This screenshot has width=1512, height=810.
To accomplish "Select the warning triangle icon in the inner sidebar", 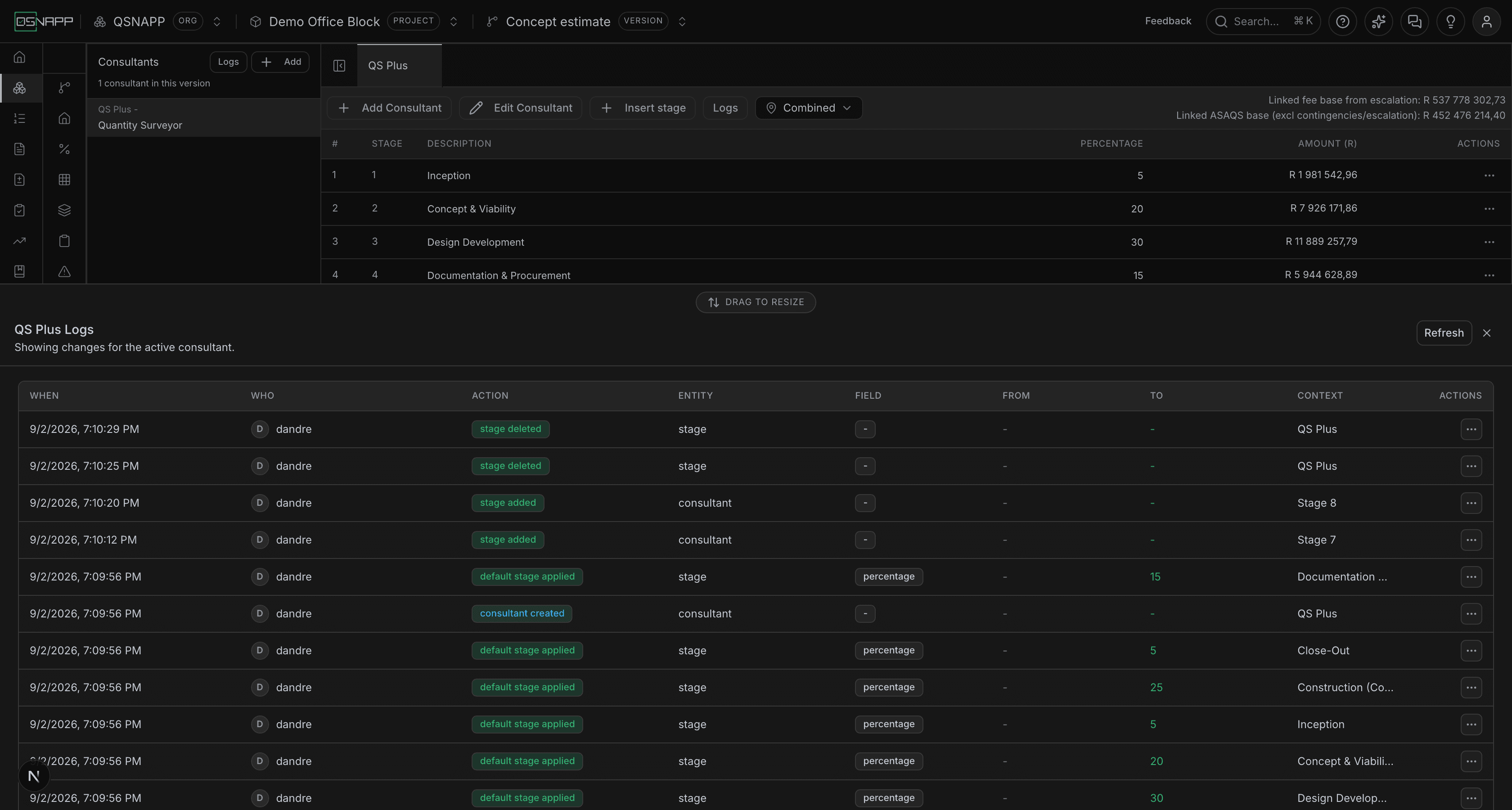I will [64, 271].
